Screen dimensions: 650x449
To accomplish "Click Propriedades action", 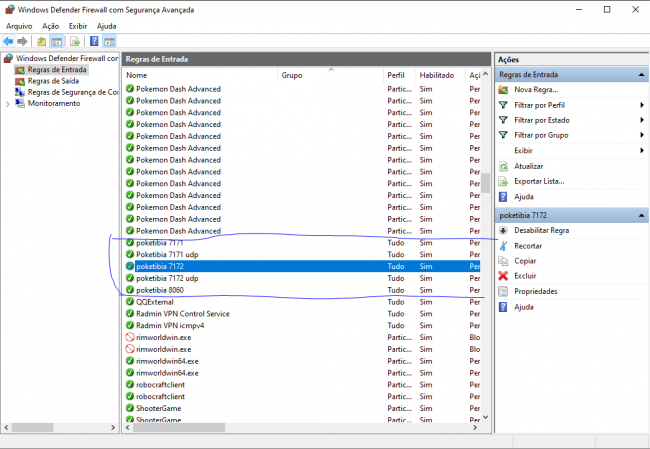I will [x=536, y=291].
